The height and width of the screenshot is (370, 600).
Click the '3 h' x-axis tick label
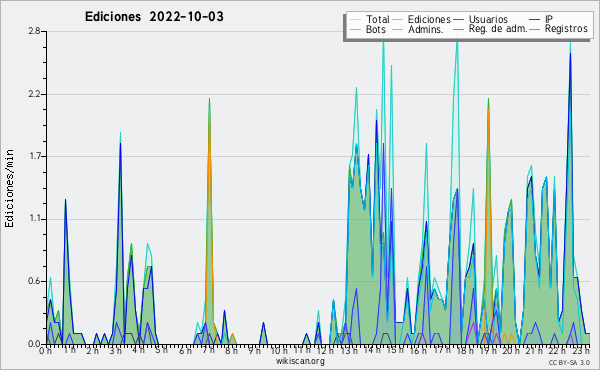115,350
